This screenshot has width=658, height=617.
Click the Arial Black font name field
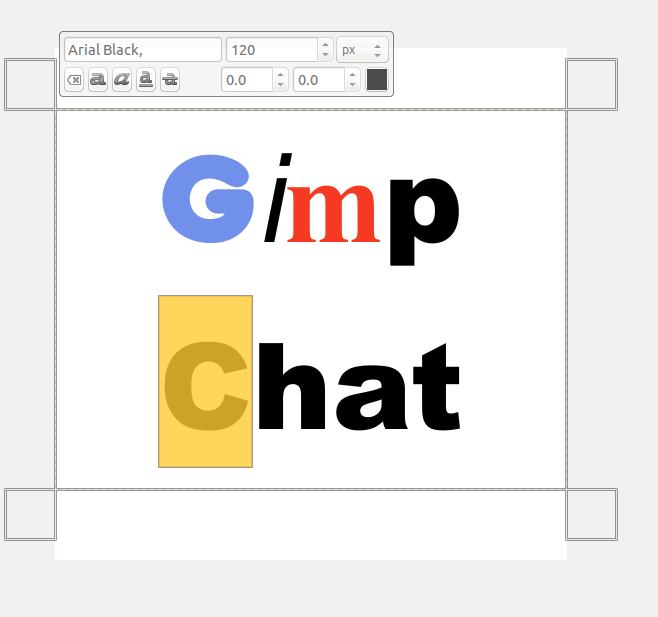tap(143, 50)
